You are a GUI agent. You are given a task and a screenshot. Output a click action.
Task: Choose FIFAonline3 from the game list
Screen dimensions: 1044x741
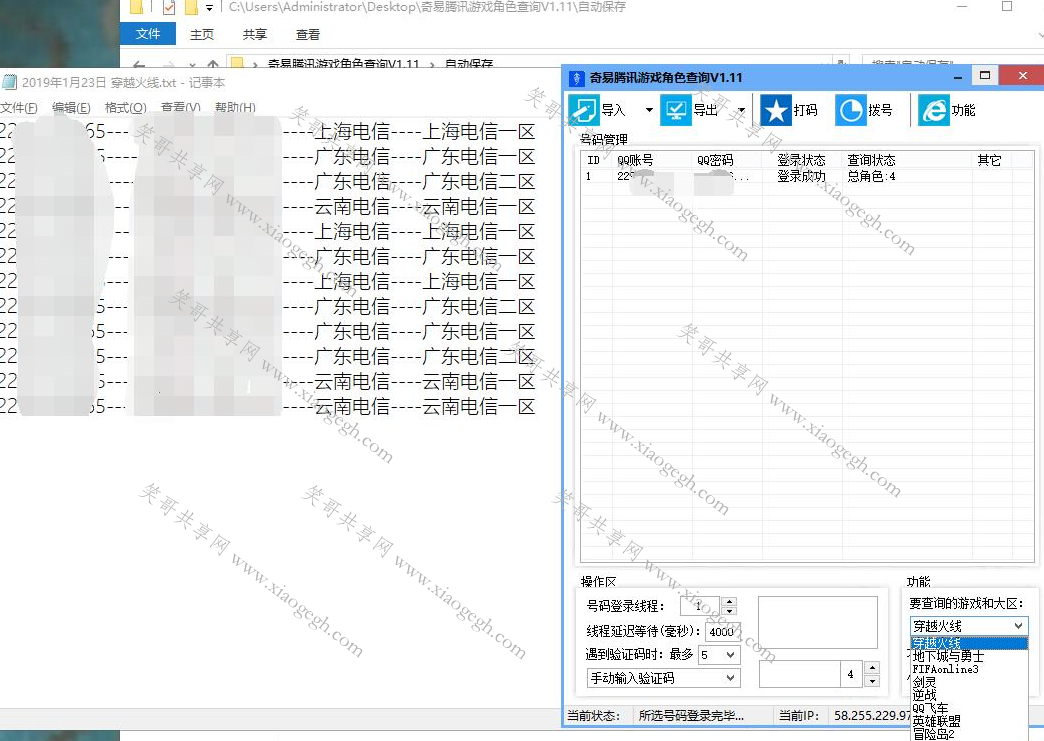pos(969,669)
